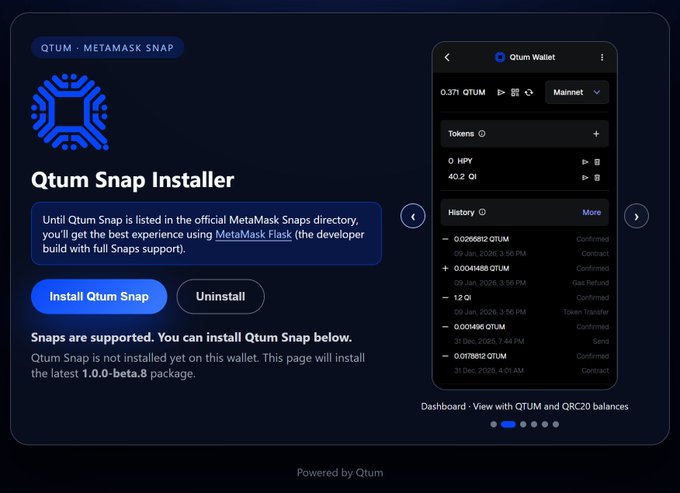Viewport: 680px width, 493px height.
Task: Click the Uninstall button
Action: point(220,296)
